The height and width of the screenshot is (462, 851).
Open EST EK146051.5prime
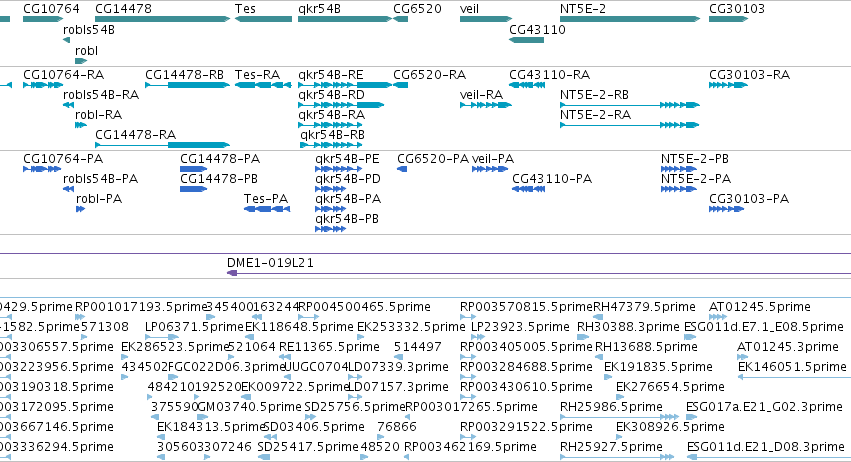point(795,377)
